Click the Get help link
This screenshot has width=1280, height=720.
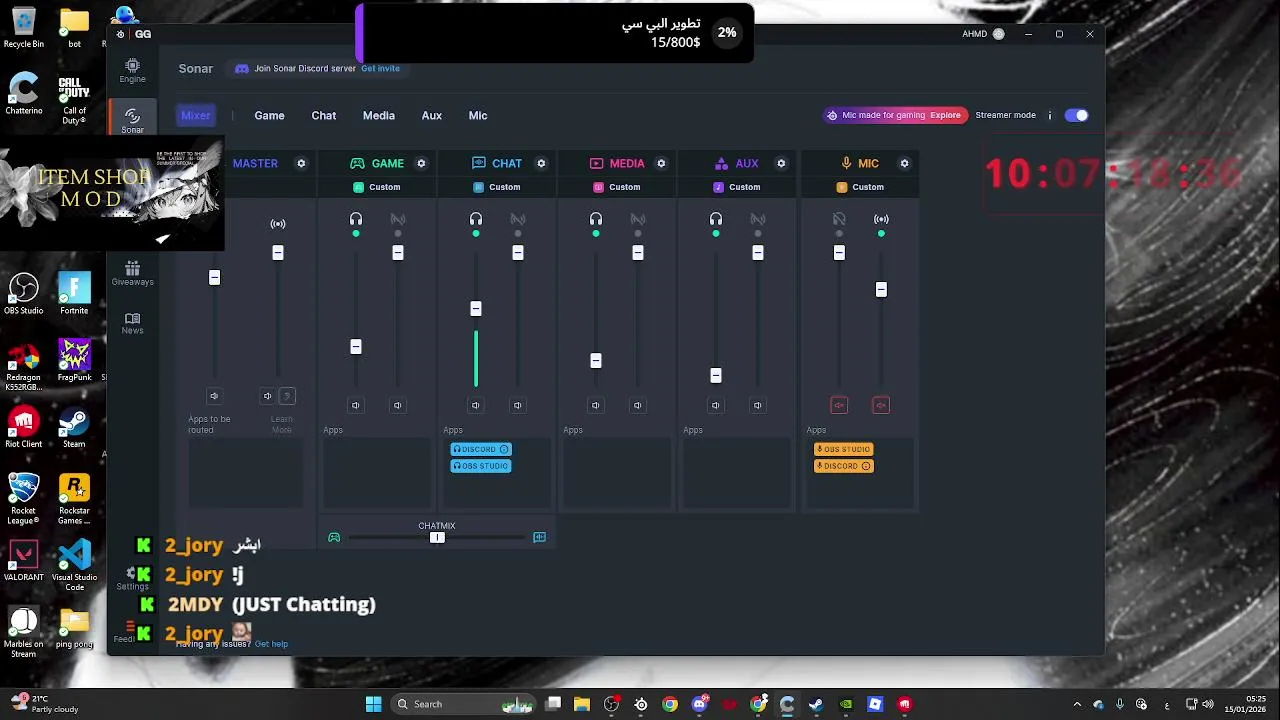pos(271,644)
